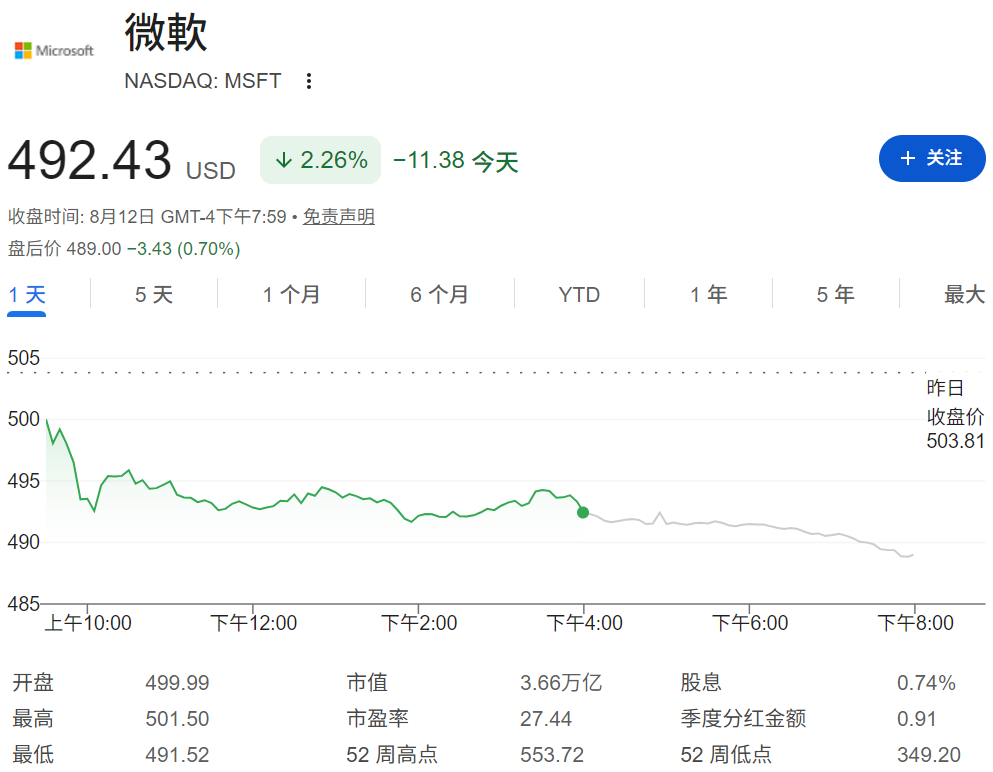
Task: Click the 下午4:00 axis label
Action: pyautogui.click(x=585, y=623)
